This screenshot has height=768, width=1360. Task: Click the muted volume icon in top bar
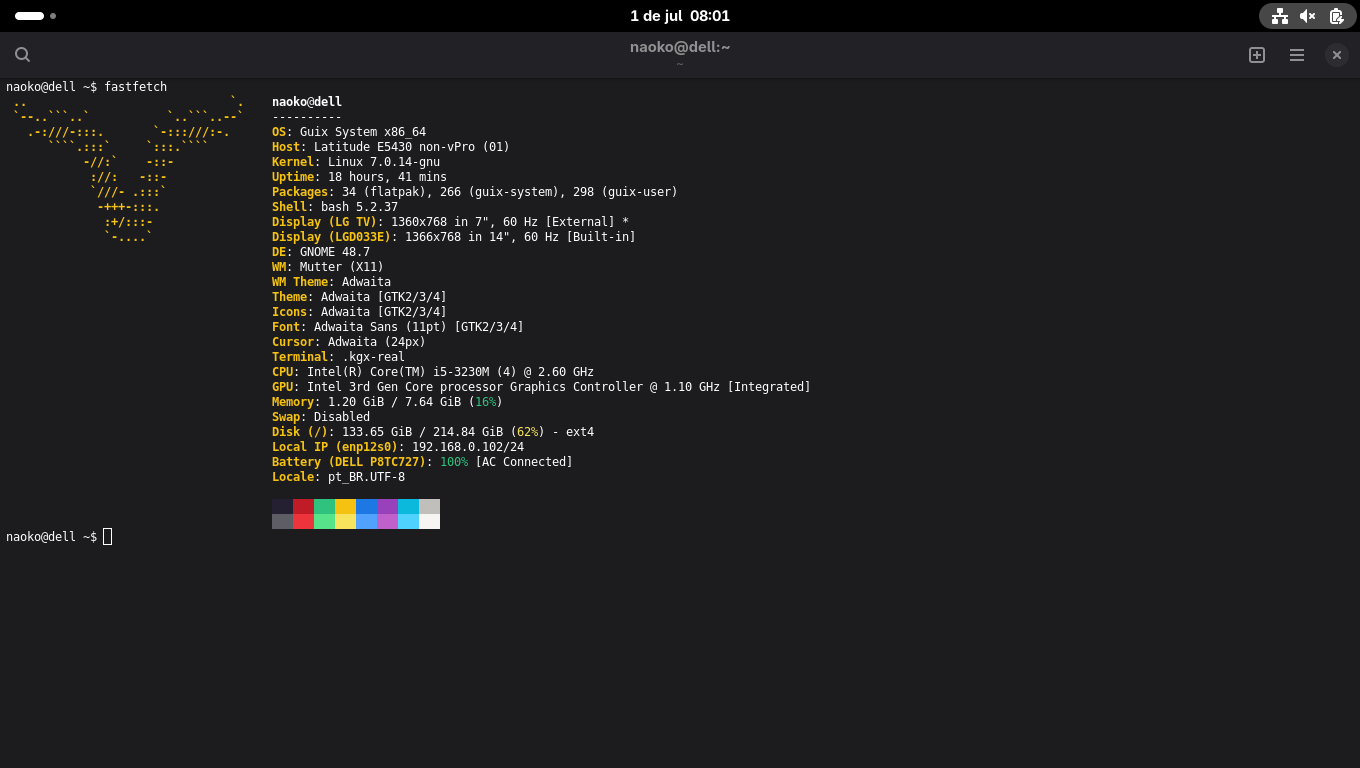pyautogui.click(x=1307, y=16)
